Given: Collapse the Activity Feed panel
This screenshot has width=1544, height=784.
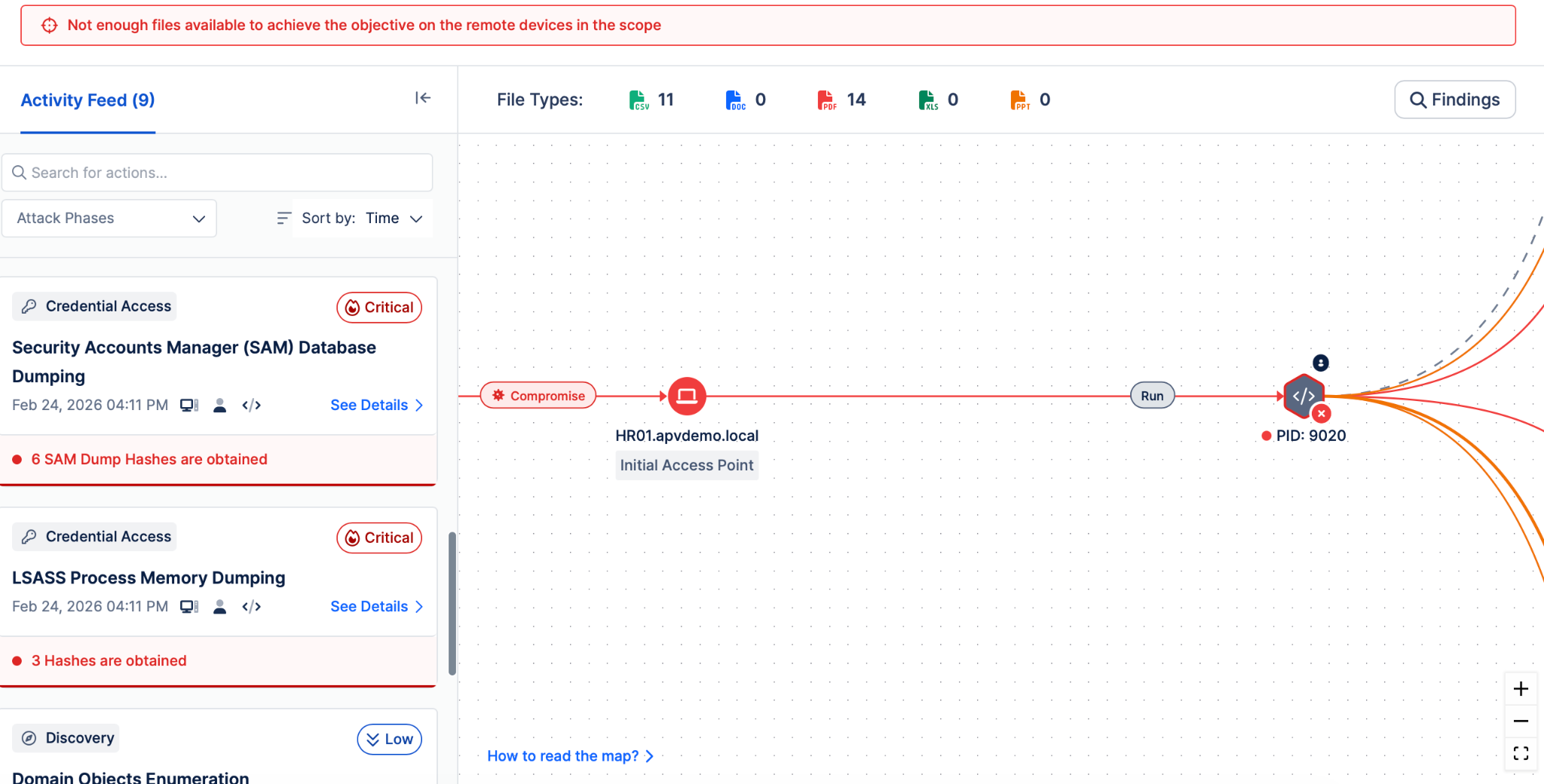Looking at the screenshot, I should 423,98.
